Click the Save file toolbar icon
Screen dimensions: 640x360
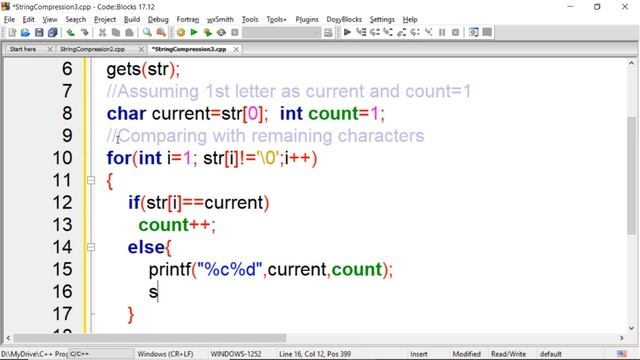pos(39,32)
